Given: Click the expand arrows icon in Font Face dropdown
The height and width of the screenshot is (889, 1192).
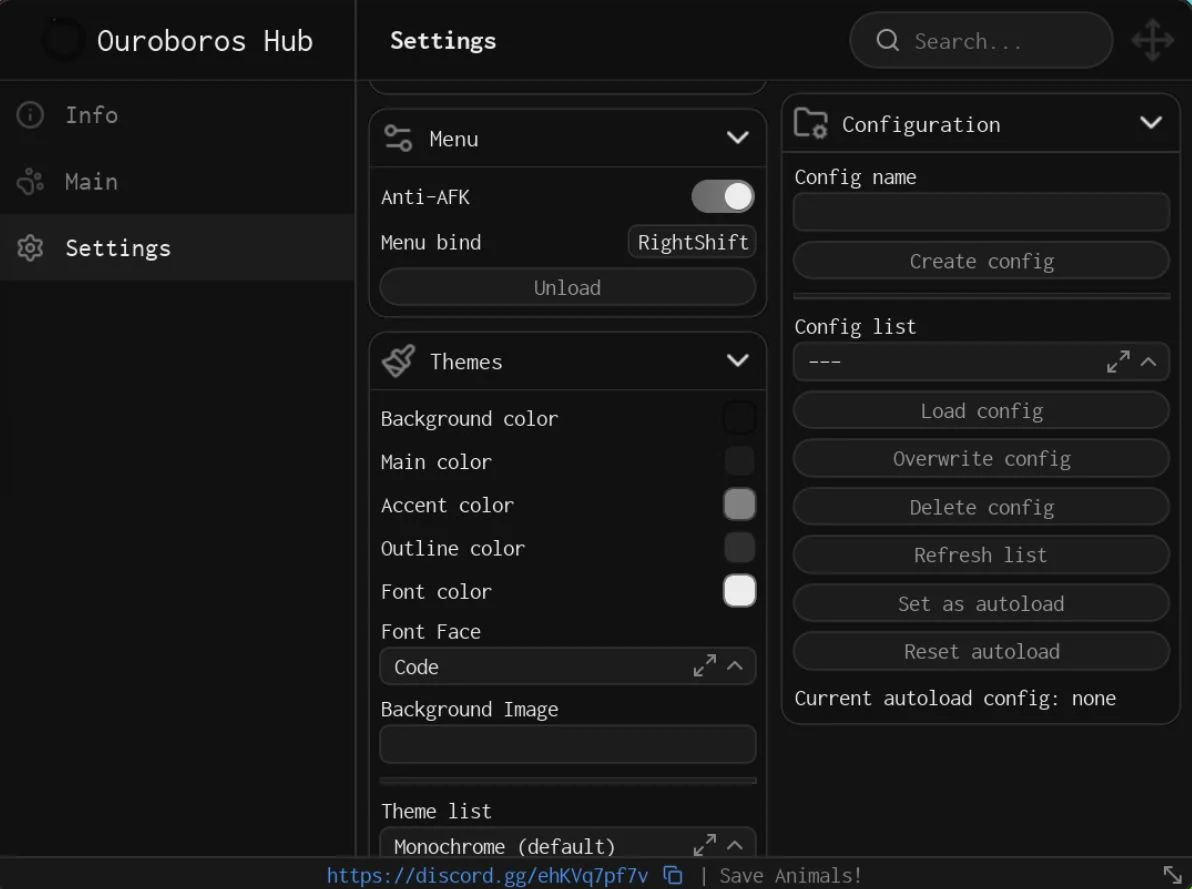Looking at the screenshot, I should [x=705, y=666].
